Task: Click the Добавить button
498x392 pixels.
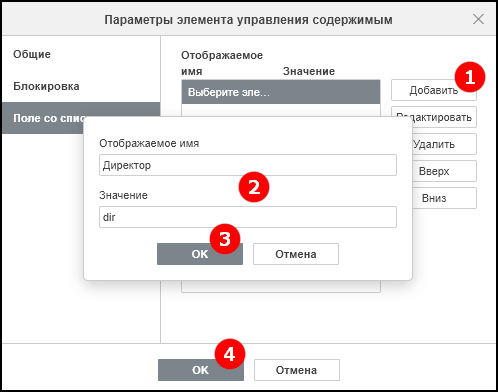Action: click(433, 90)
